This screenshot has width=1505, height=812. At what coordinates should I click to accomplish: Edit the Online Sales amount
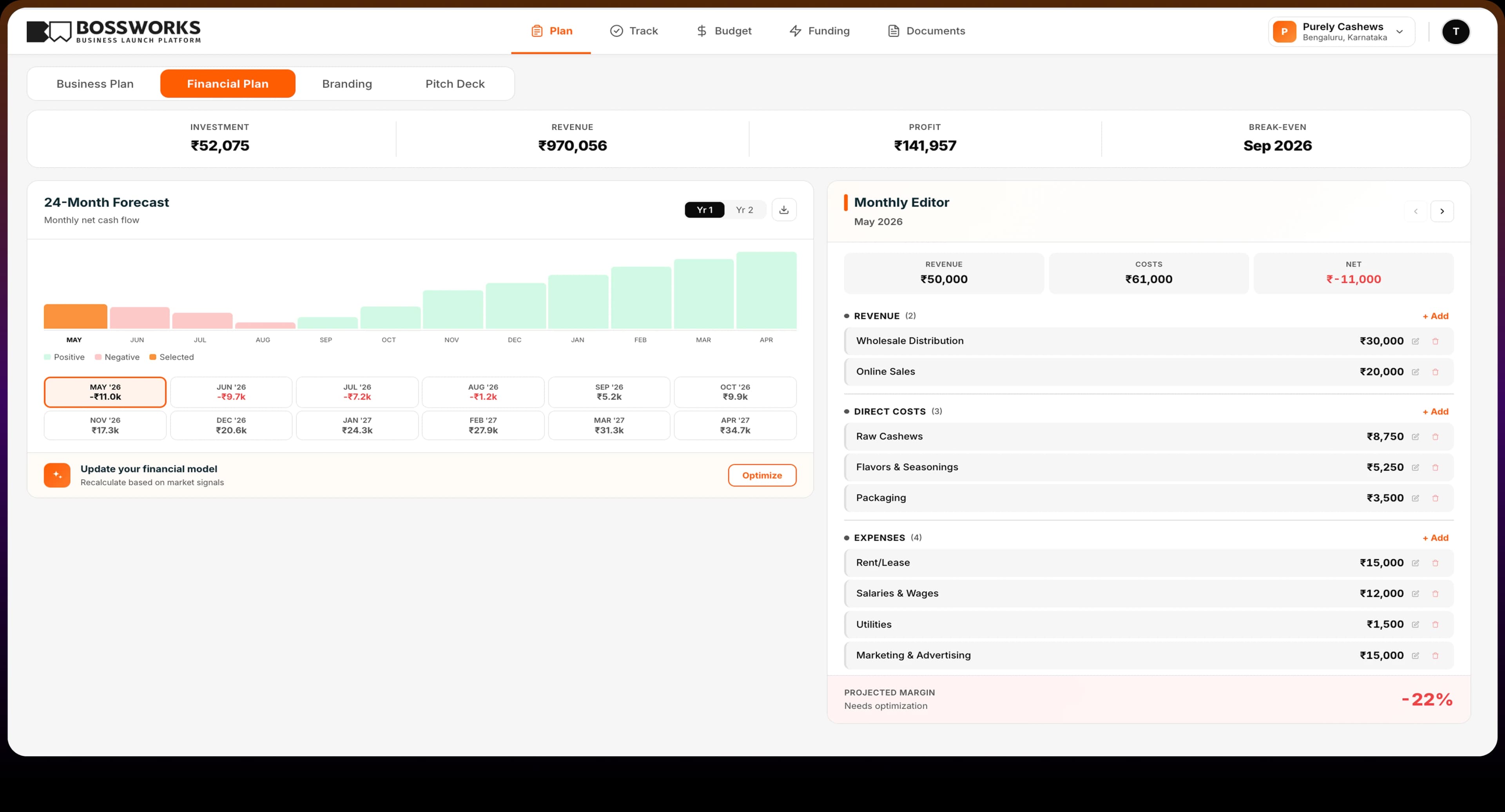pyautogui.click(x=1415, y=372)
